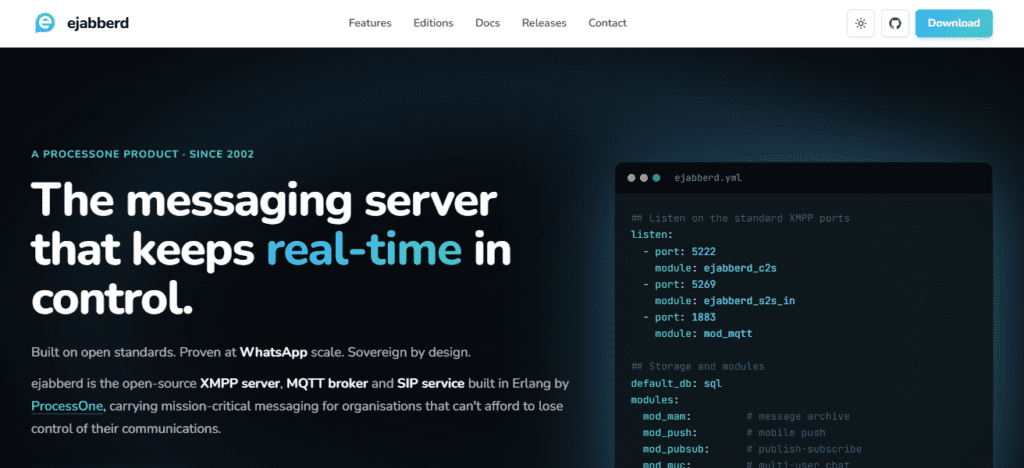Click the ejabberd brand name text
This screenshot has width=1024, height=468.
(x=98, y=23)
